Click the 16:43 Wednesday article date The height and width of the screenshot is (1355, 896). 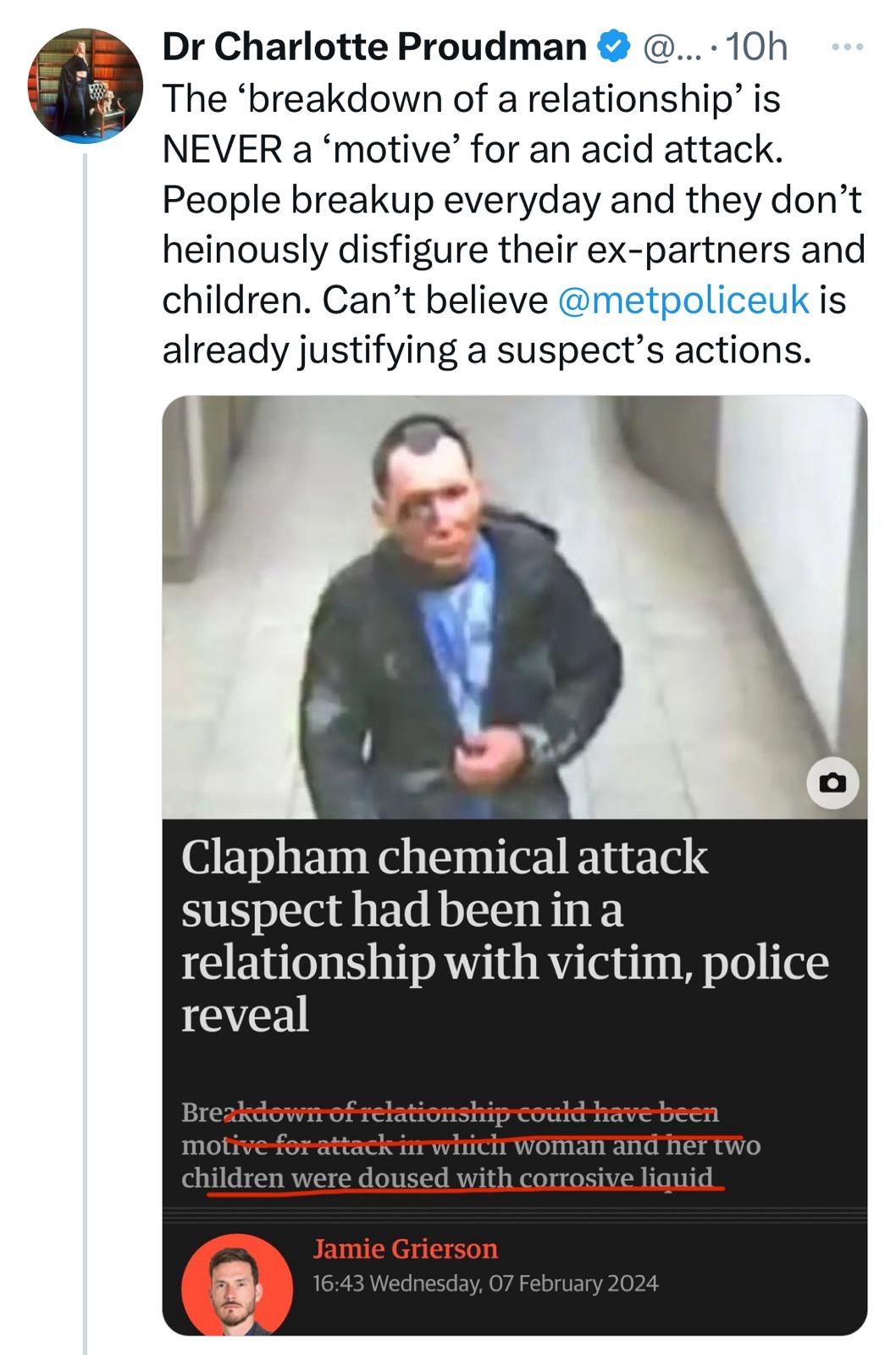[485, 1283]
